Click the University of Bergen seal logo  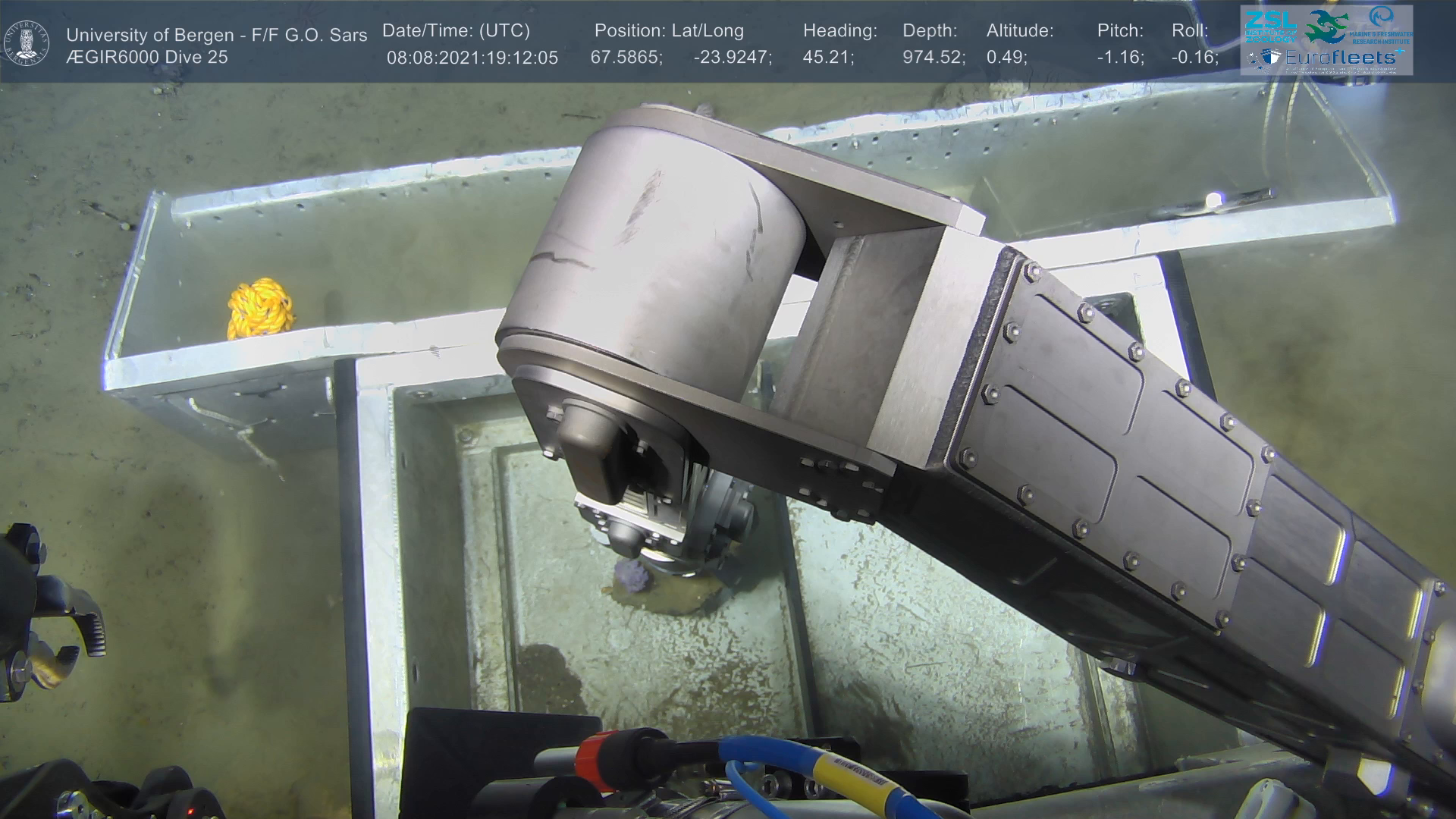click(27, 43)
